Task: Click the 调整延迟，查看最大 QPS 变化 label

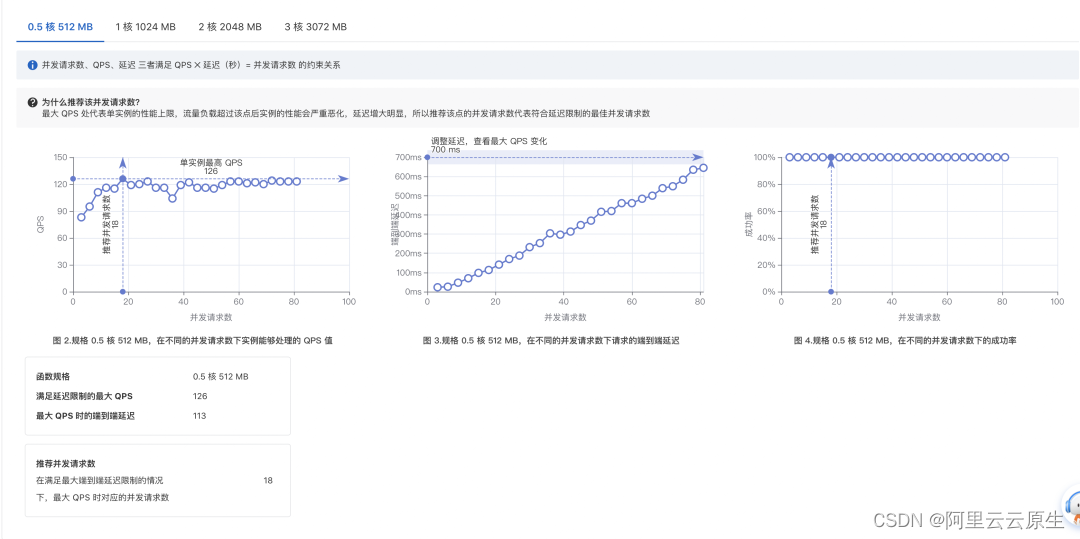Action: tap(489, 140)
